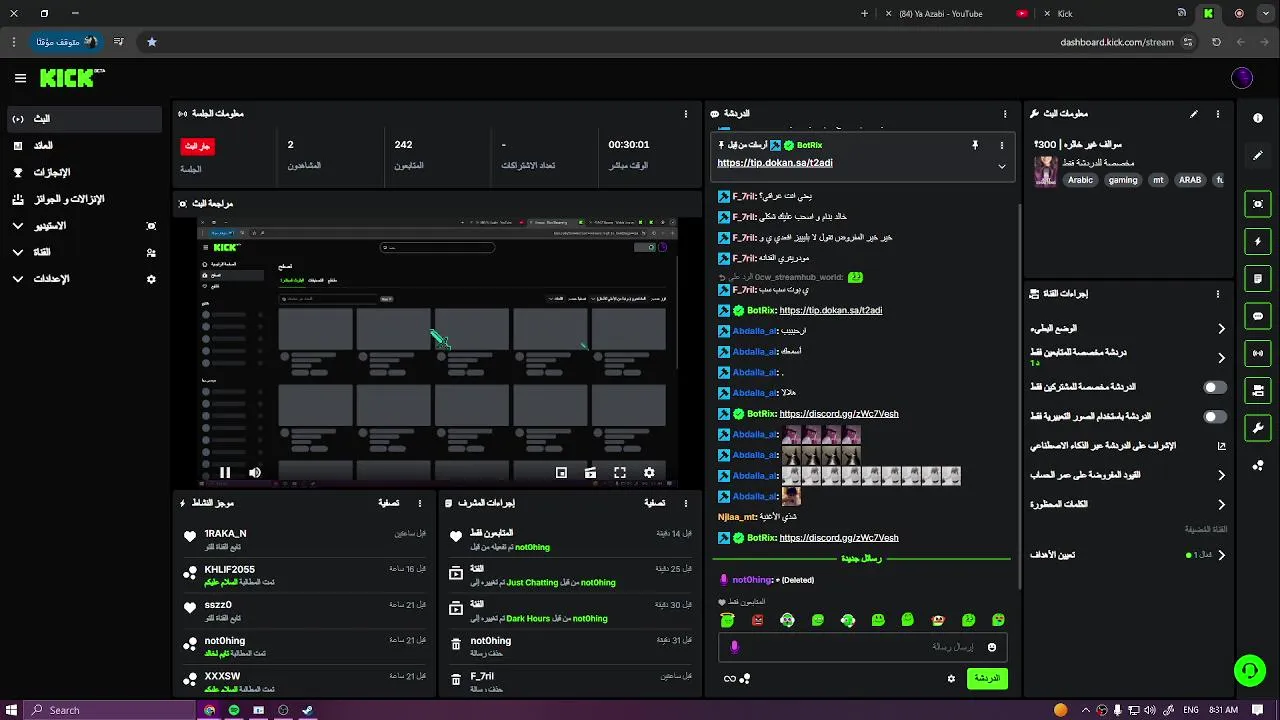The width and height of the screenshot is (1280, 720).
Task: Toggle lightning activity widget in right sidebar
Action: (1258, 242)
